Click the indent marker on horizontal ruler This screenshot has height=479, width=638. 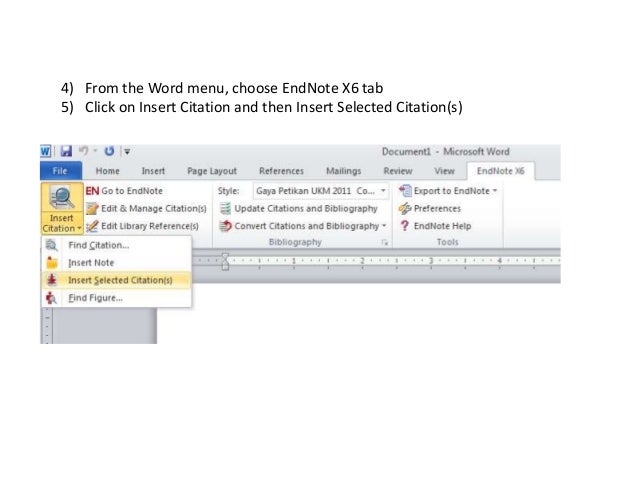pyautogui.click(x=225, y=261)
